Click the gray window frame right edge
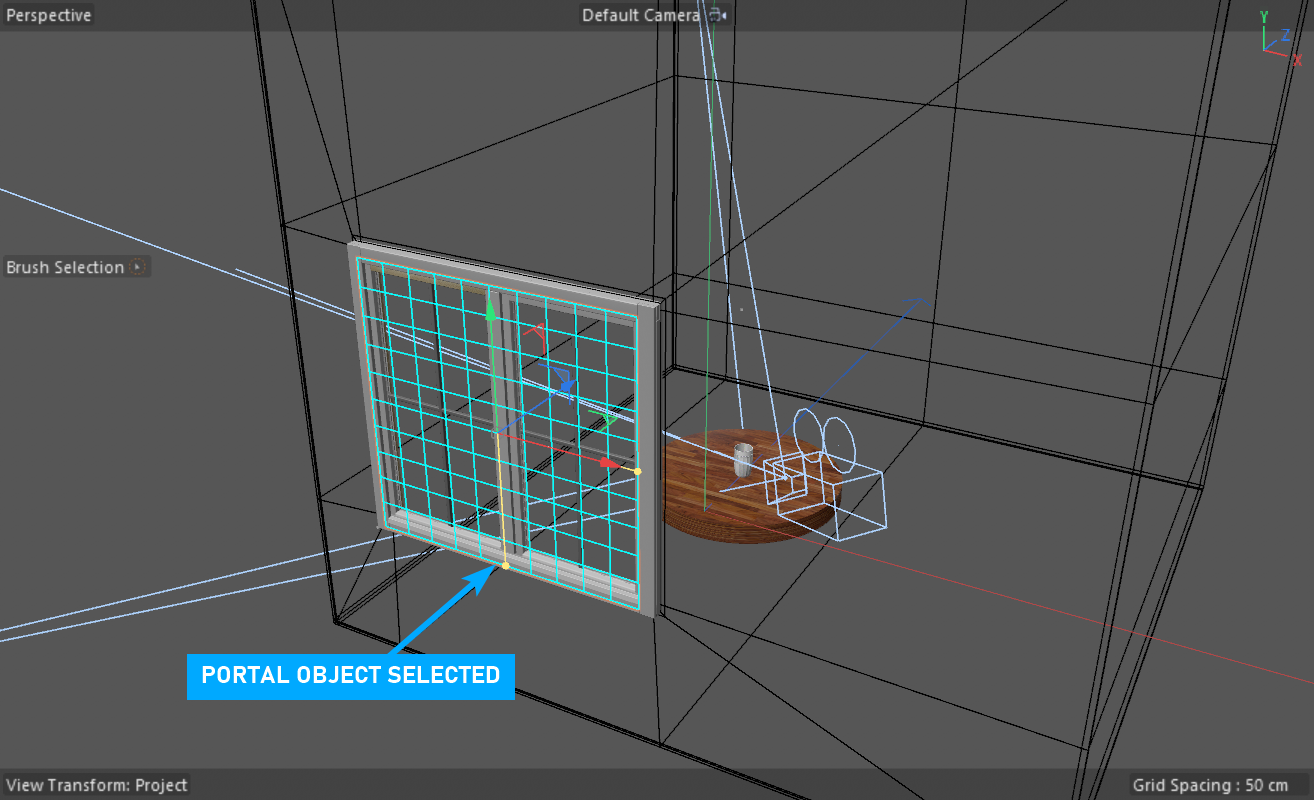 654,460
